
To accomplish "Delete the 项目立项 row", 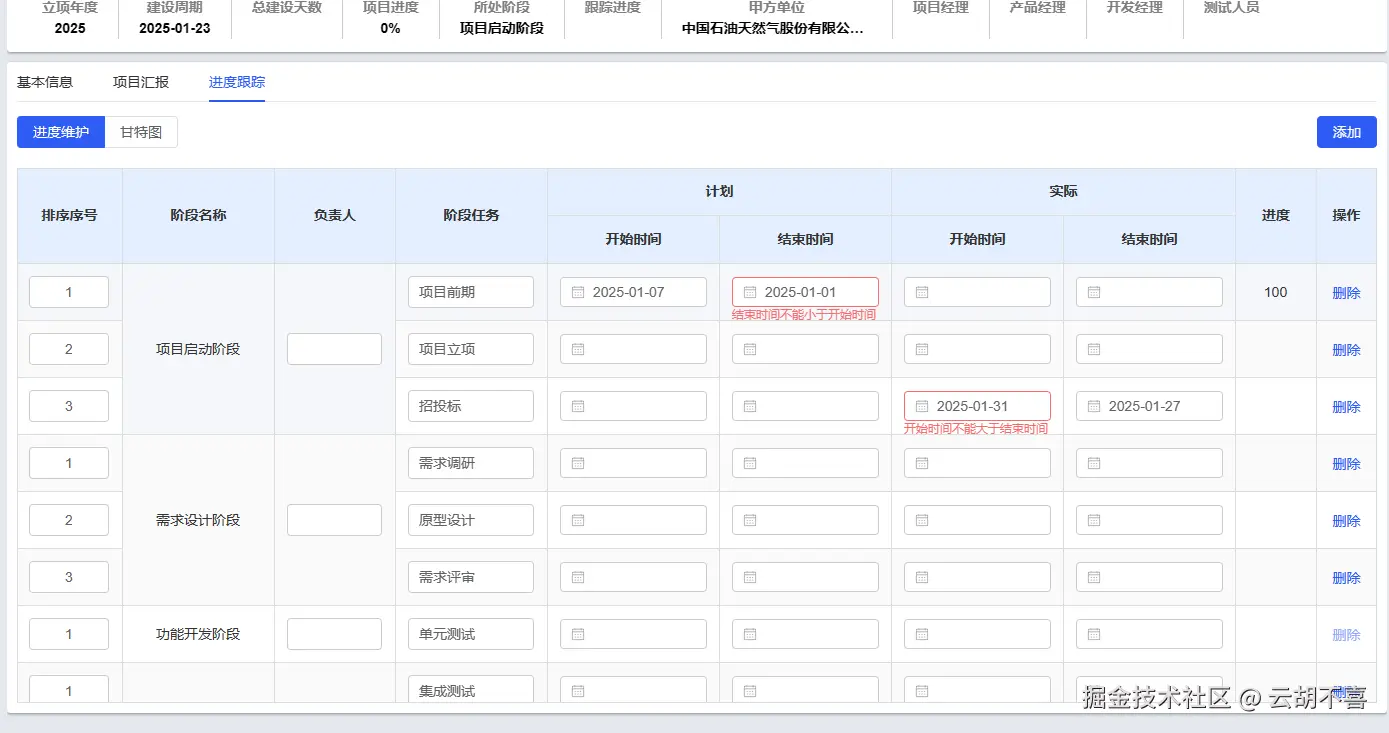I will click(1346, 350).
